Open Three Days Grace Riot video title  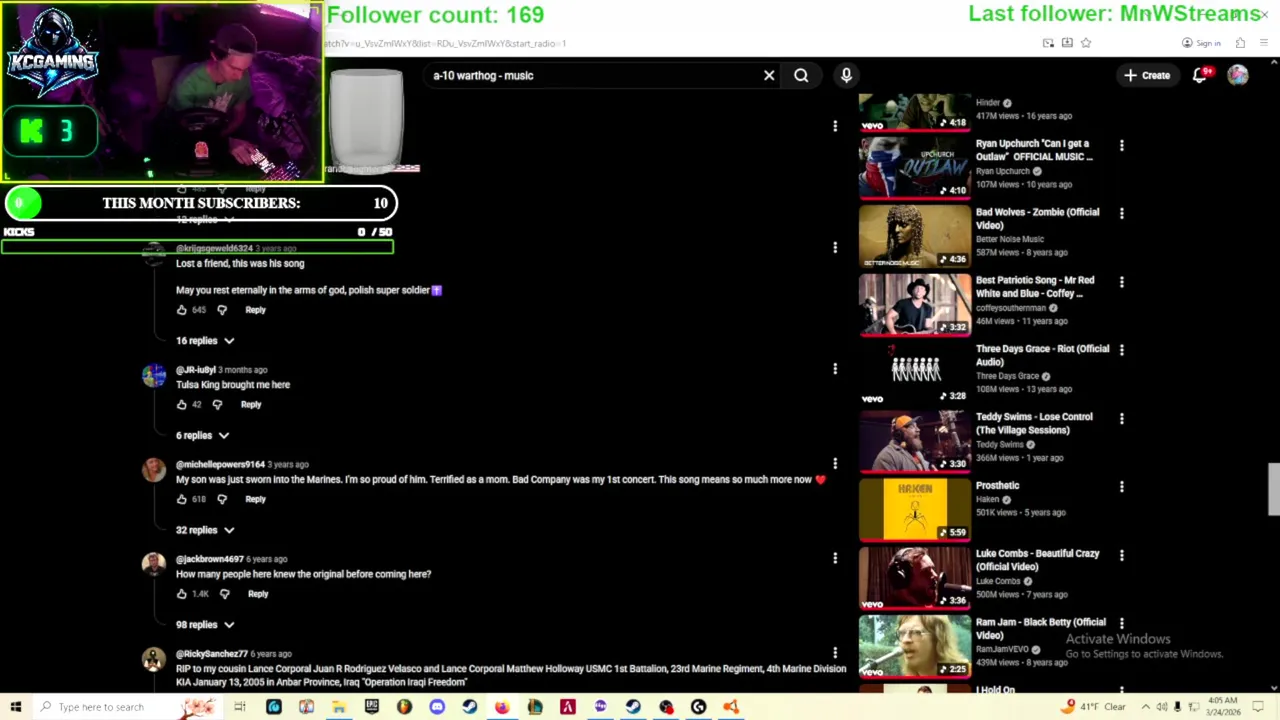tap(1042, 355)
